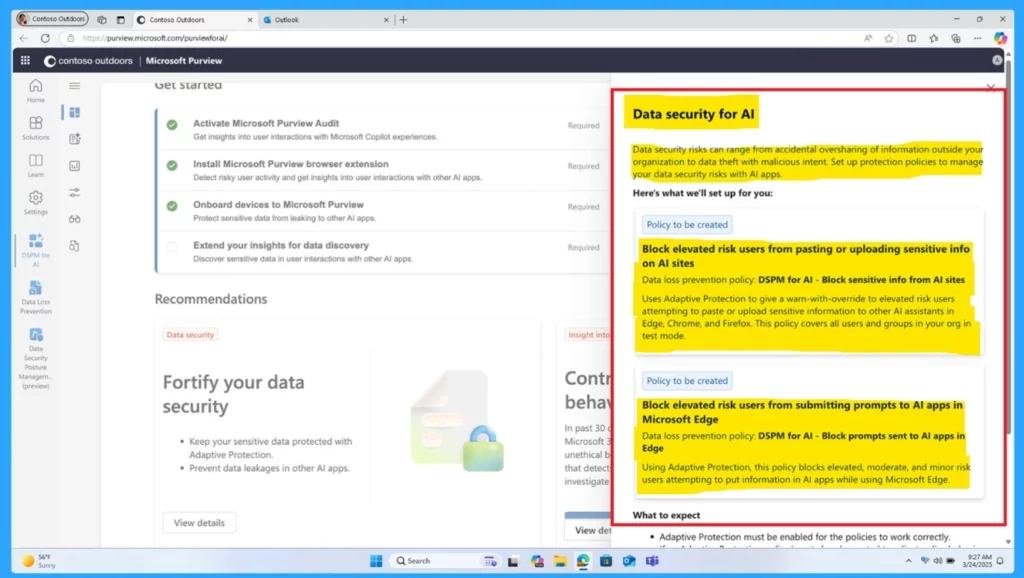Click the Contoso Outdoors profile button
Viewport: 1024px width, 578px height.
(x=52, y=19)
